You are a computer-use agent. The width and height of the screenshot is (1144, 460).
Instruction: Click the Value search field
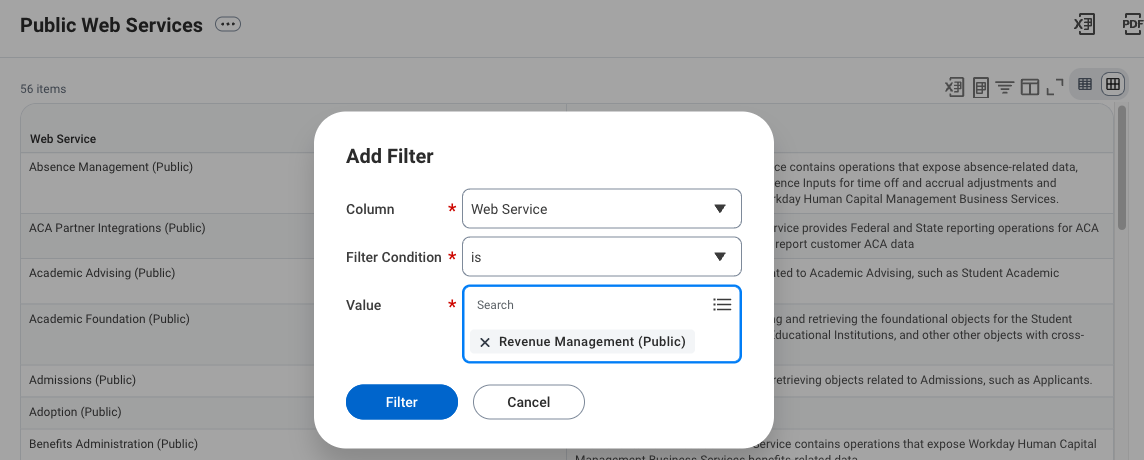pyautogui.click(x=587, y=305)
